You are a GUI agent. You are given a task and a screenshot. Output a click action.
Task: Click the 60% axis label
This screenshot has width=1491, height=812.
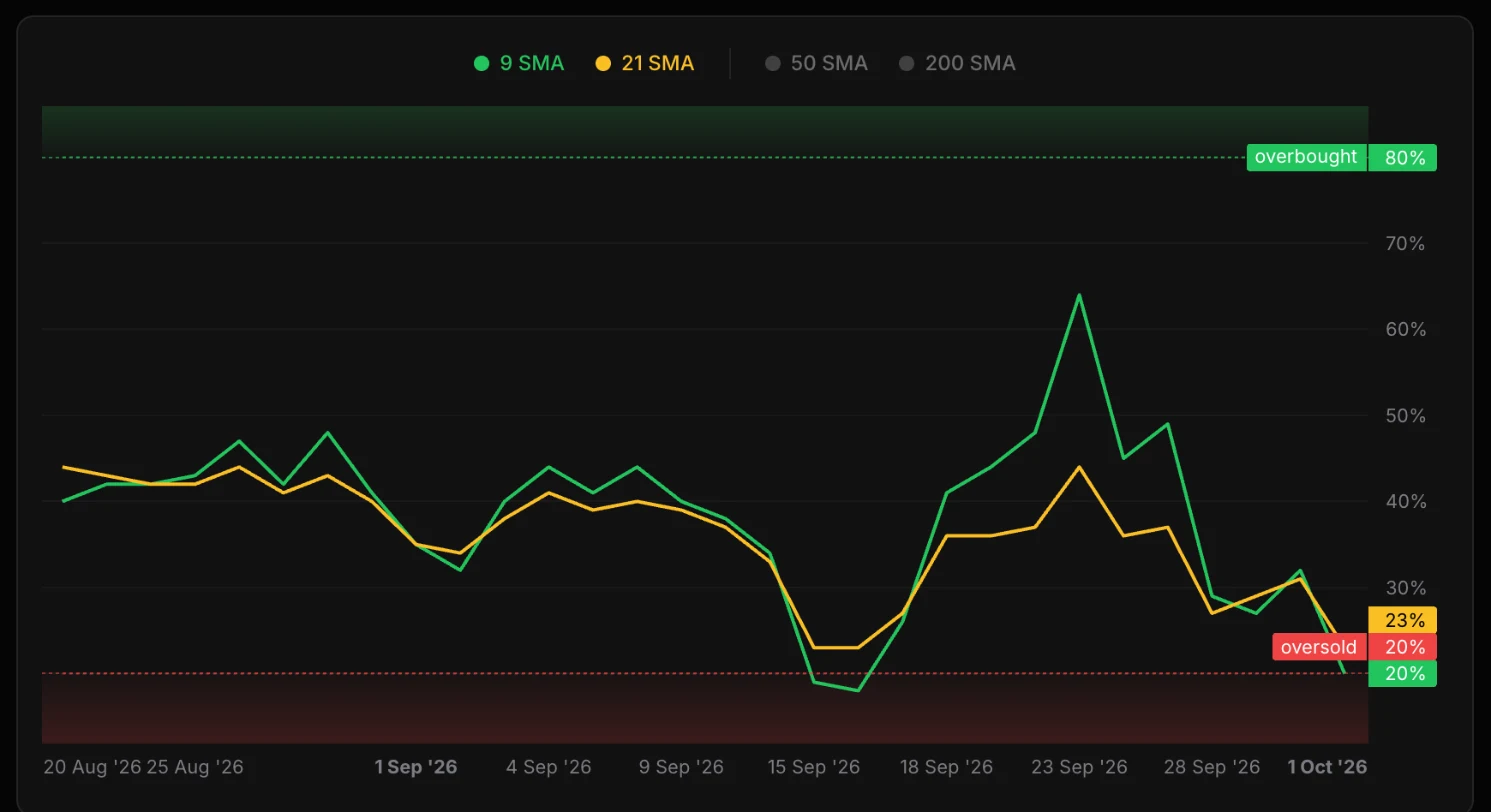(1404, 330)
